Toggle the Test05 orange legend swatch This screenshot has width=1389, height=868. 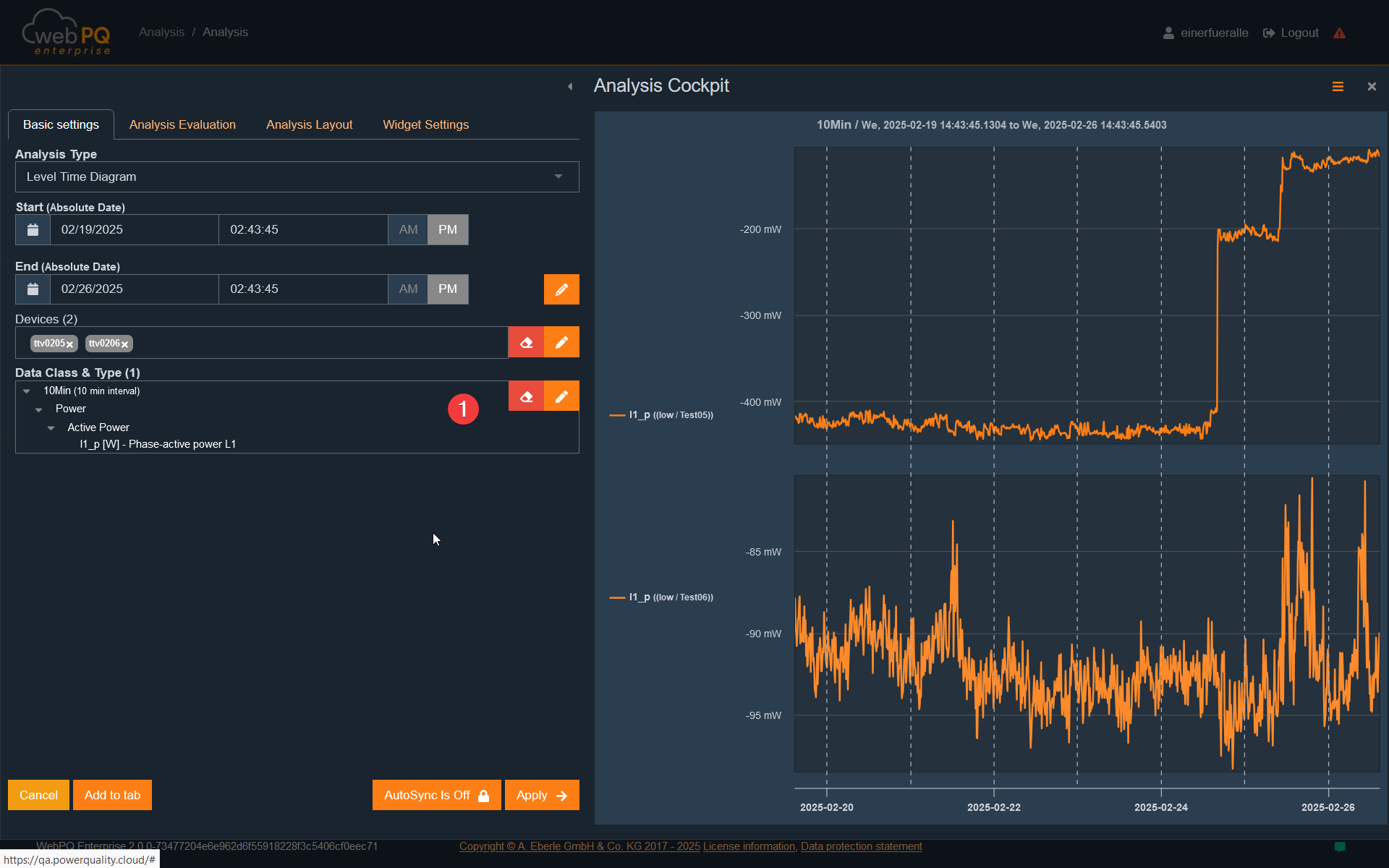617,415
